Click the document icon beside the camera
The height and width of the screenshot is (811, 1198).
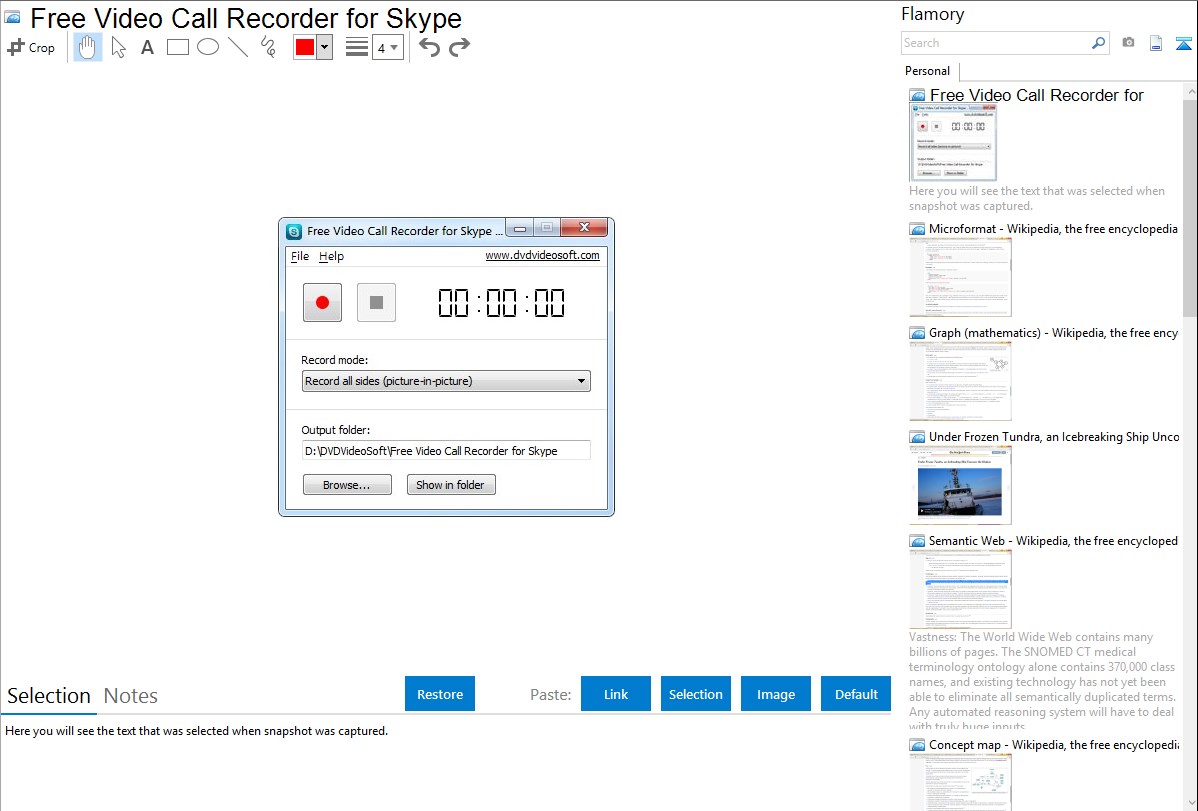point(1156,43)
